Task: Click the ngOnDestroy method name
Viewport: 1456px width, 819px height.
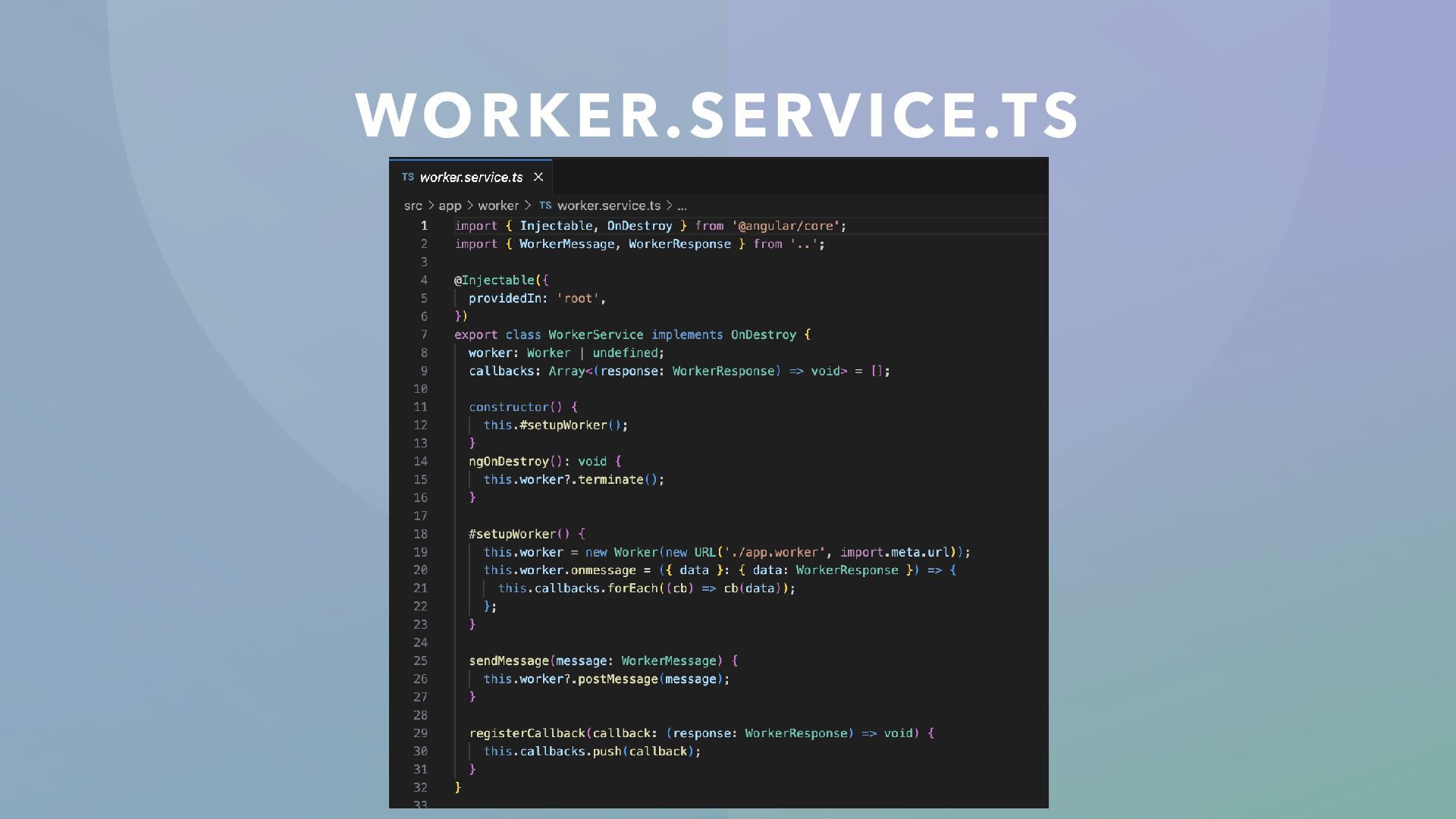Action: [x=508, y=461]
